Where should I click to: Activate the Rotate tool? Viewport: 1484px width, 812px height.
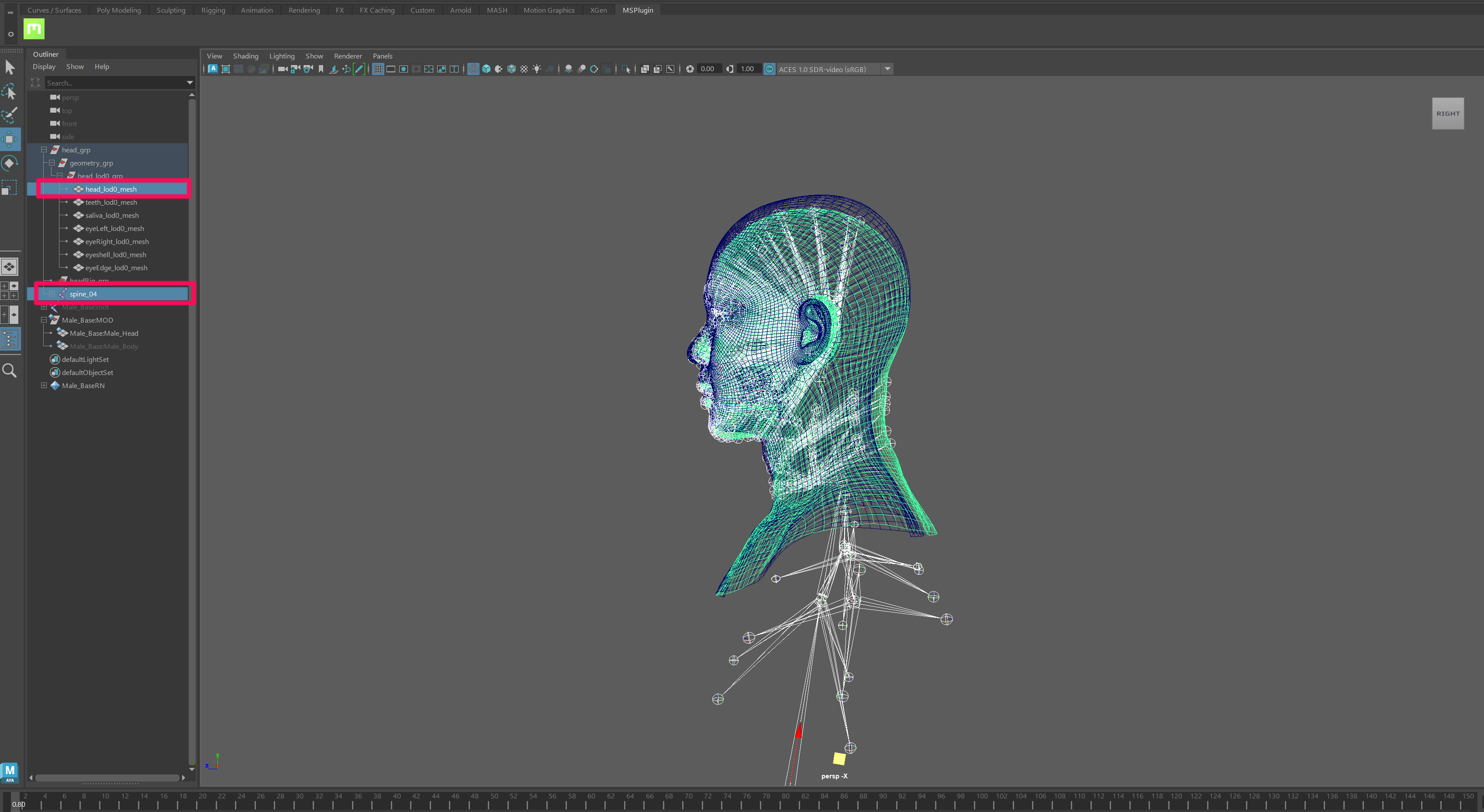coord(10,163)
